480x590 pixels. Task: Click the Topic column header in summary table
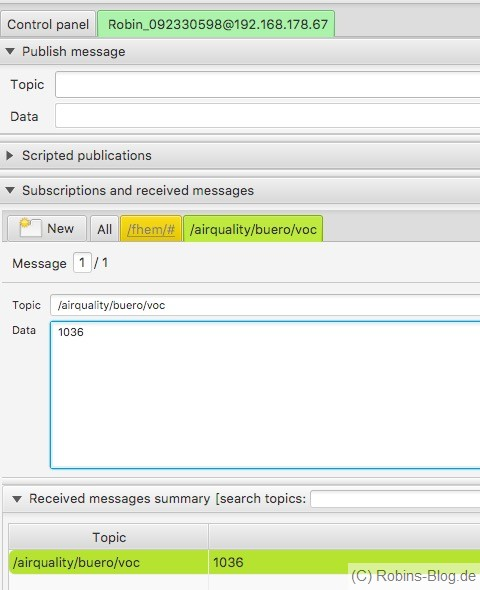point(109,537)
